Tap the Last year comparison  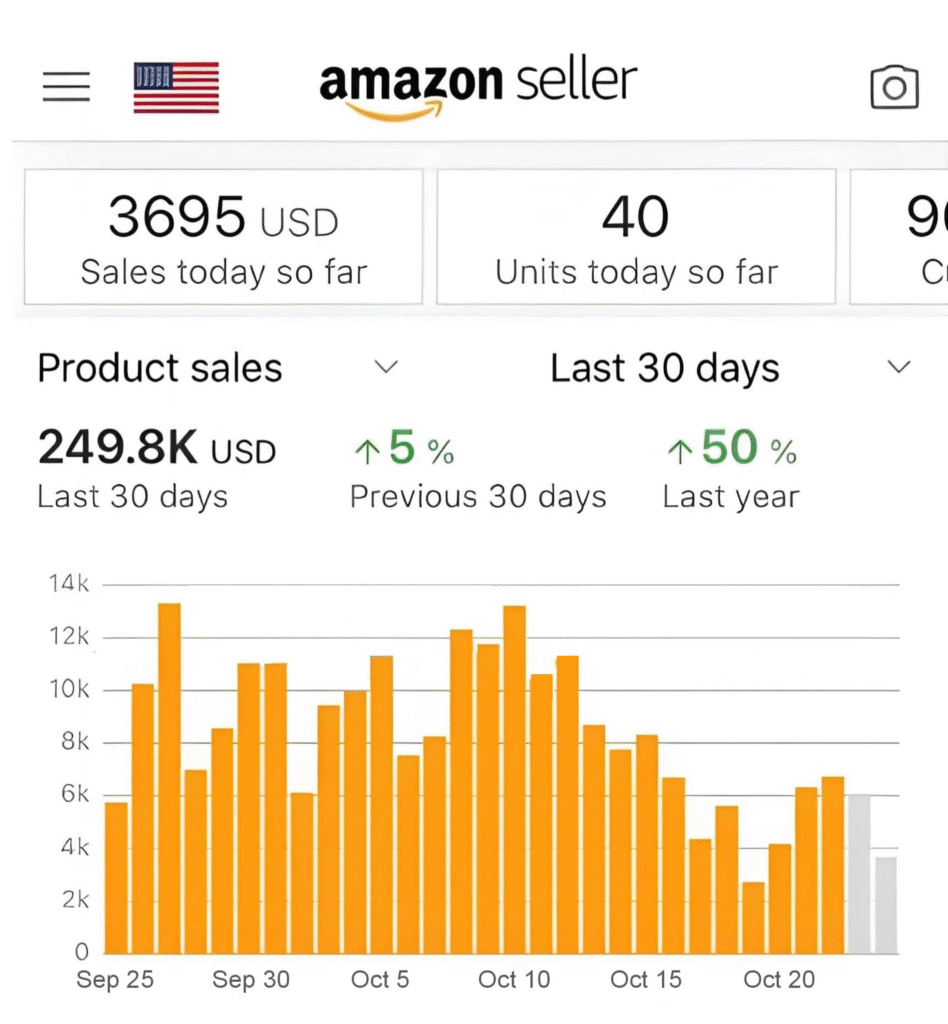[x=730, y=497]
